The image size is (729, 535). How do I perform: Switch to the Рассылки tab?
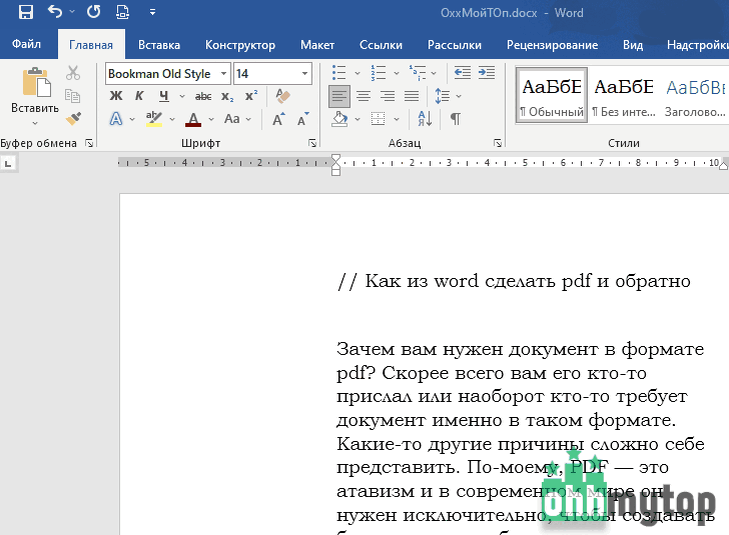tap(454, 45)
